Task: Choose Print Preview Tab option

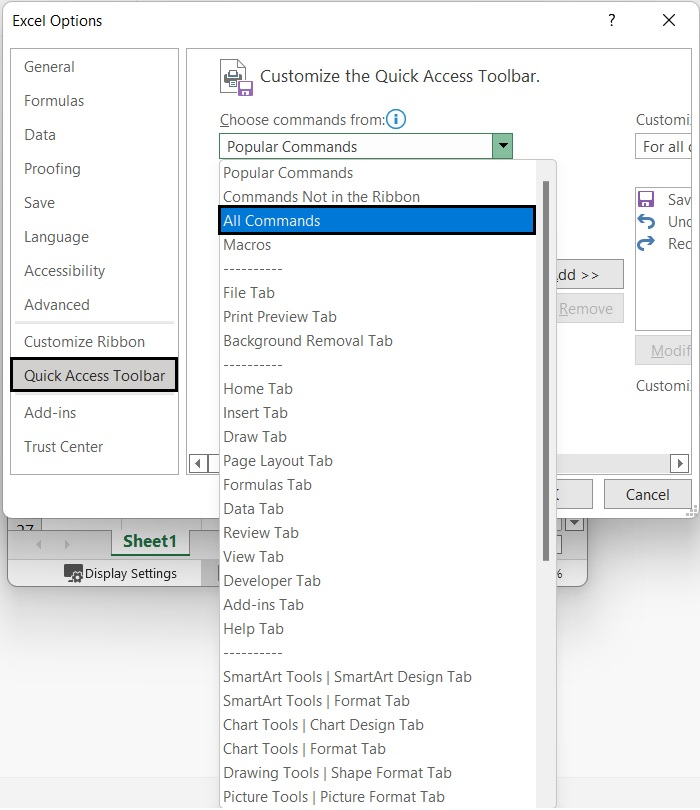Action: [377, 317]
